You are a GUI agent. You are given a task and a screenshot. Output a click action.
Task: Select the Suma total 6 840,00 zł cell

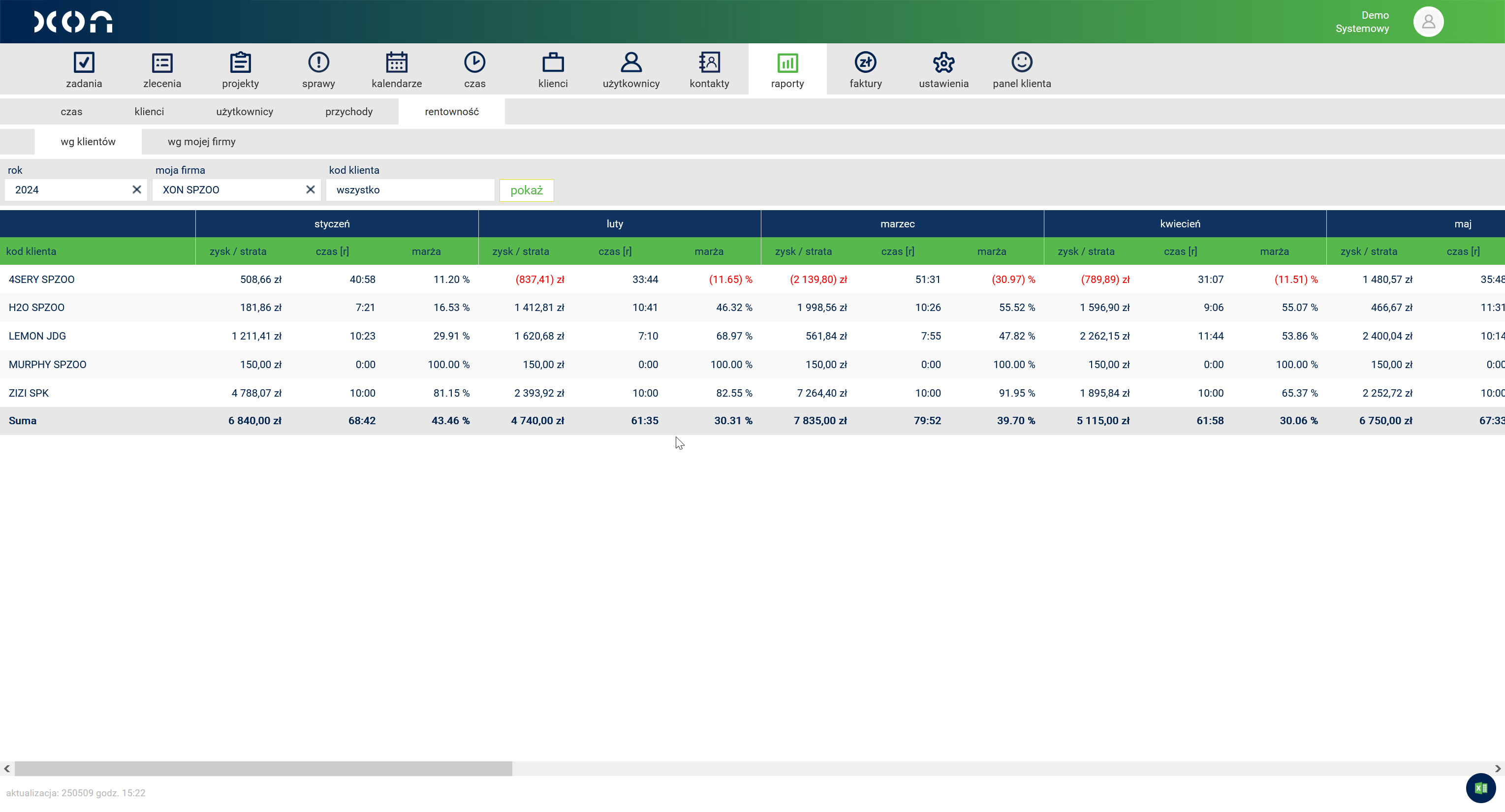[x=255, y=421]
